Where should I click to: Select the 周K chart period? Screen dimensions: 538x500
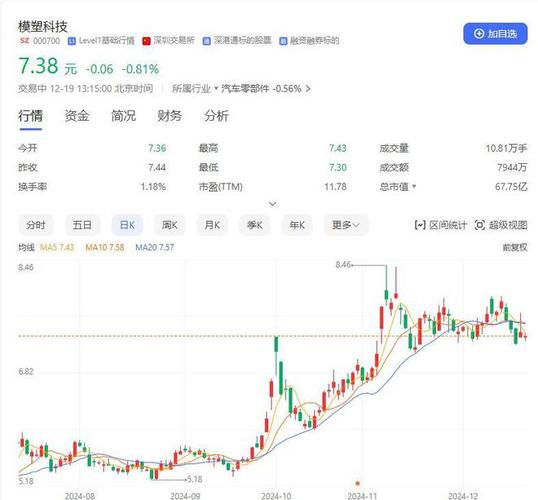(169, 225)
